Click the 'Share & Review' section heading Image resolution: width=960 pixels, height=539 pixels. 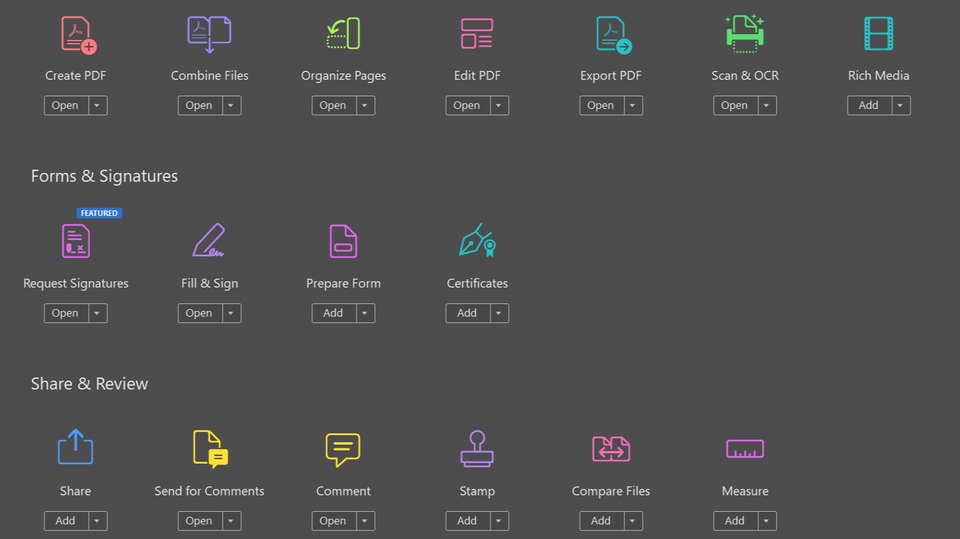tap(89, 384)
